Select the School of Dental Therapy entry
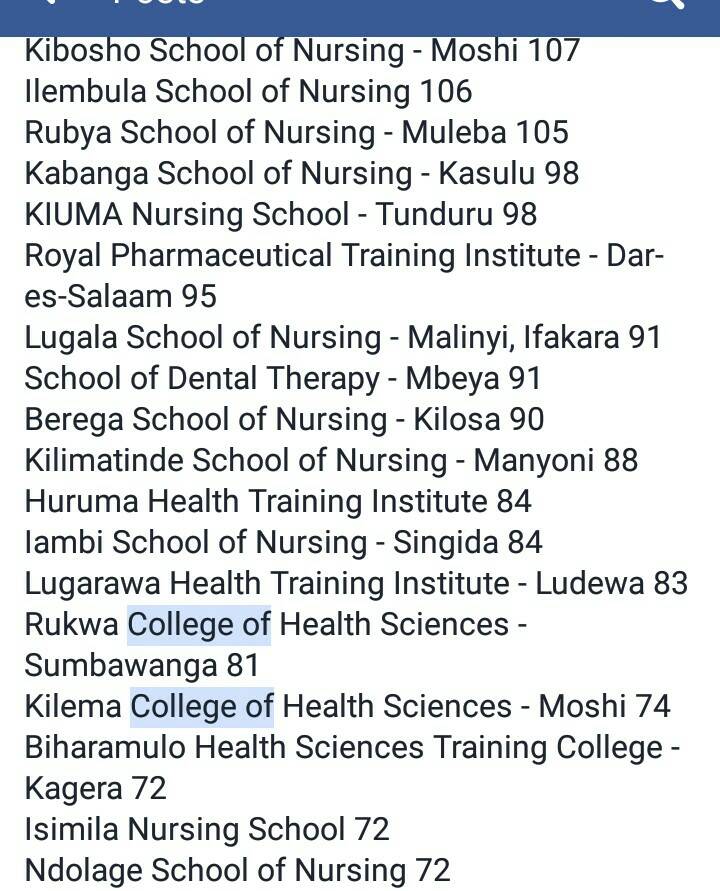 282,378
